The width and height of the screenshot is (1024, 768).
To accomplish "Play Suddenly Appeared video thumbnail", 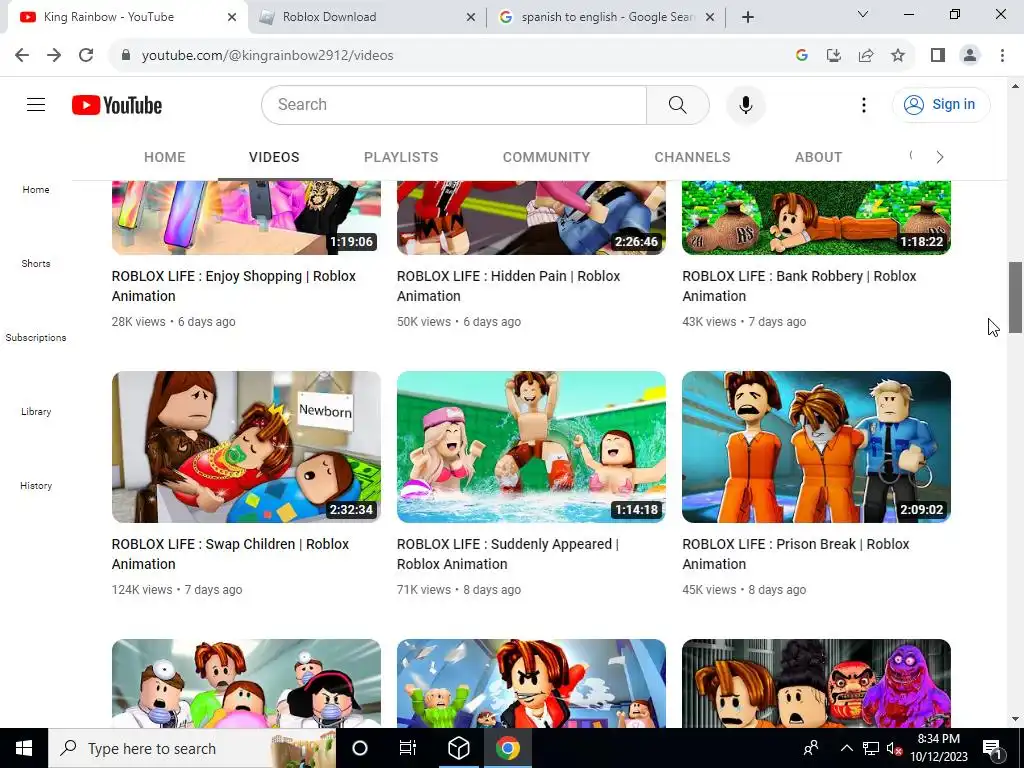I will pos(531,447).
